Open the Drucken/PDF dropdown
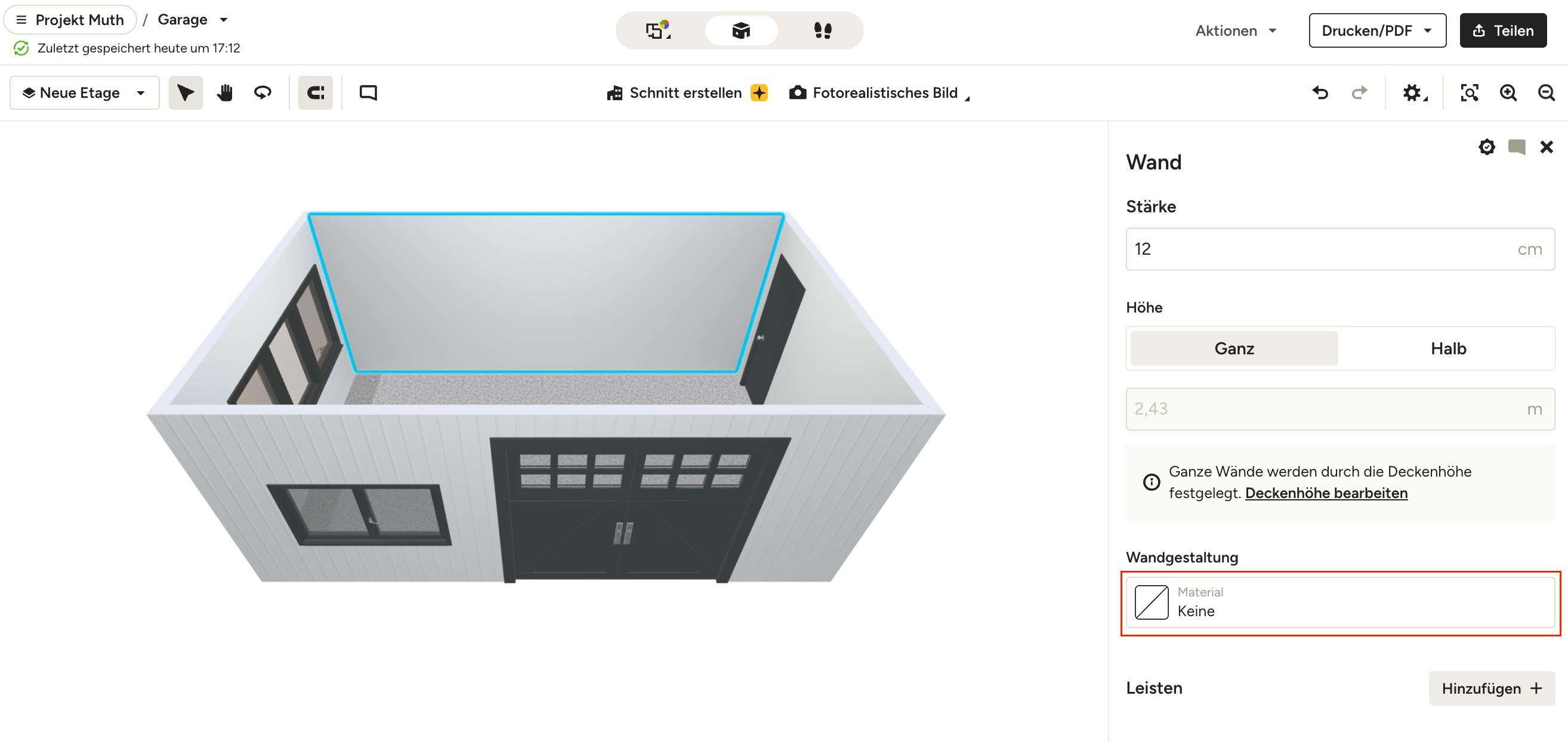The width and height of the screenshot is (1568, 742). 1378,30
